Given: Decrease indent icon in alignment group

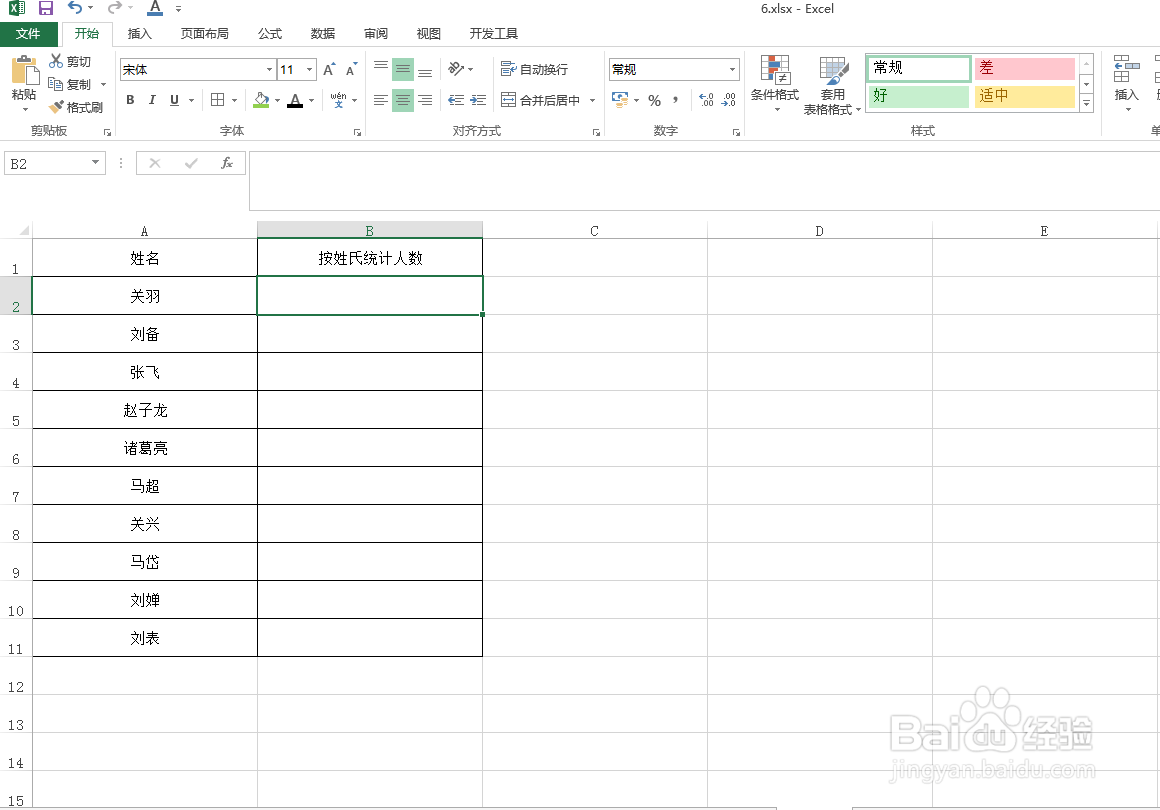Looking at the screenshot, I should tap(456, 100).
